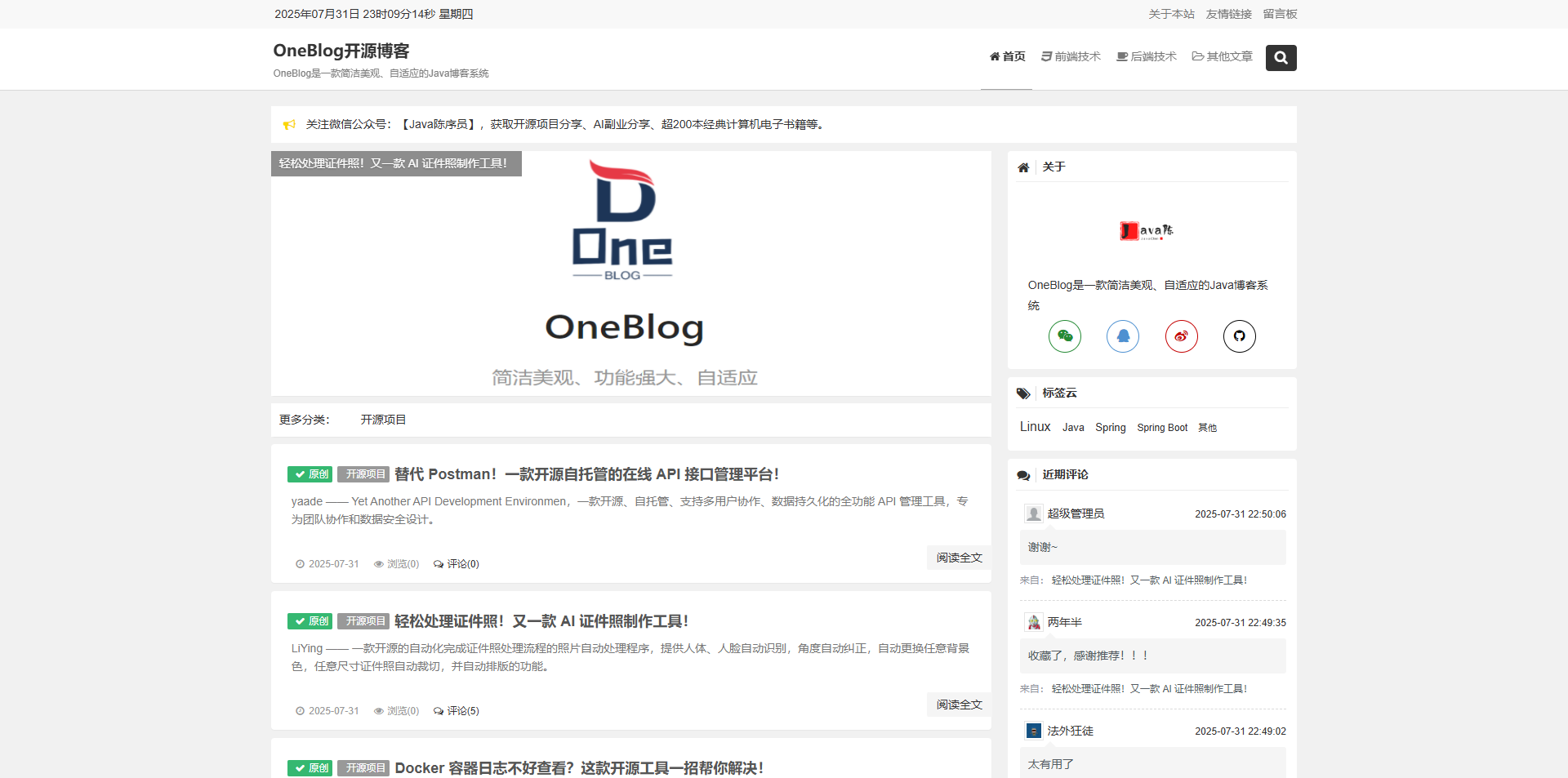Click timestamp 2025-07-31 22:49:35
1568x778 pixels.
pyautogui.click(x=1241, y=623)
